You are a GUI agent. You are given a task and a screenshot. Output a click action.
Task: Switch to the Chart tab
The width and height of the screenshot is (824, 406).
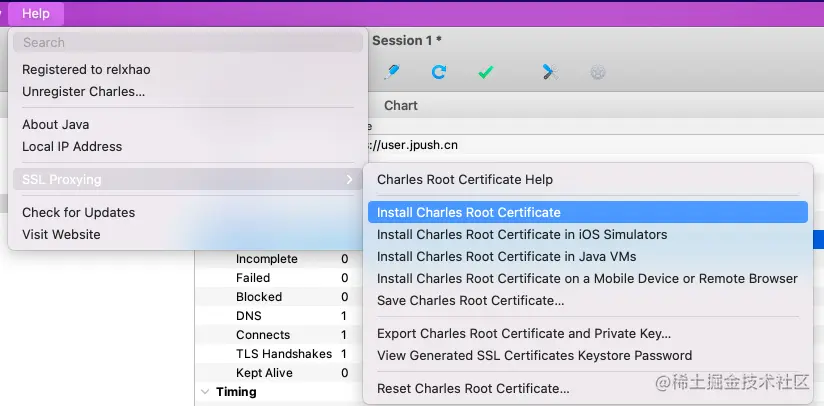tap(400, 106)
